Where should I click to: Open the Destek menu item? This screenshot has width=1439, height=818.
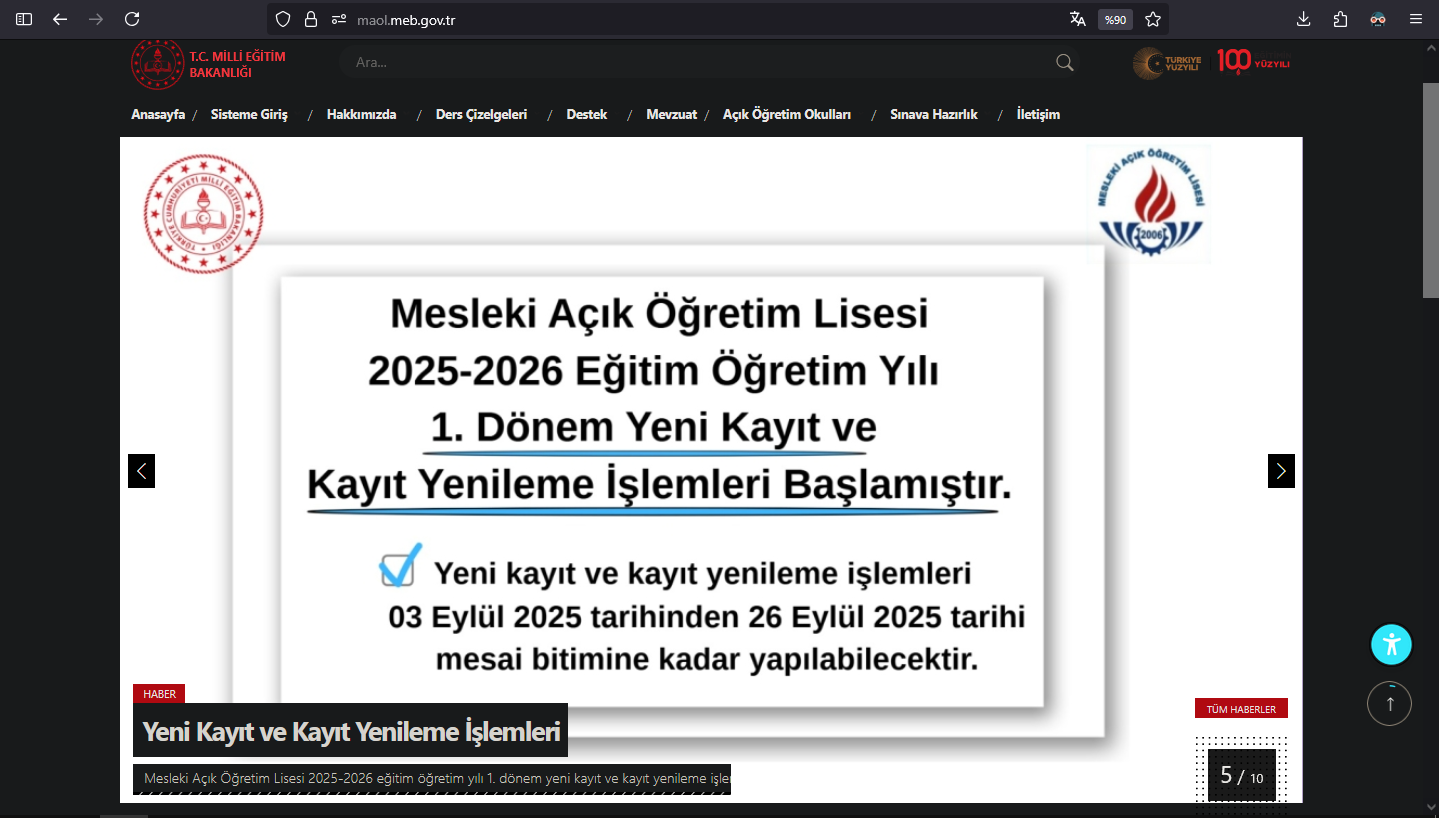click(x=587, y=114)
